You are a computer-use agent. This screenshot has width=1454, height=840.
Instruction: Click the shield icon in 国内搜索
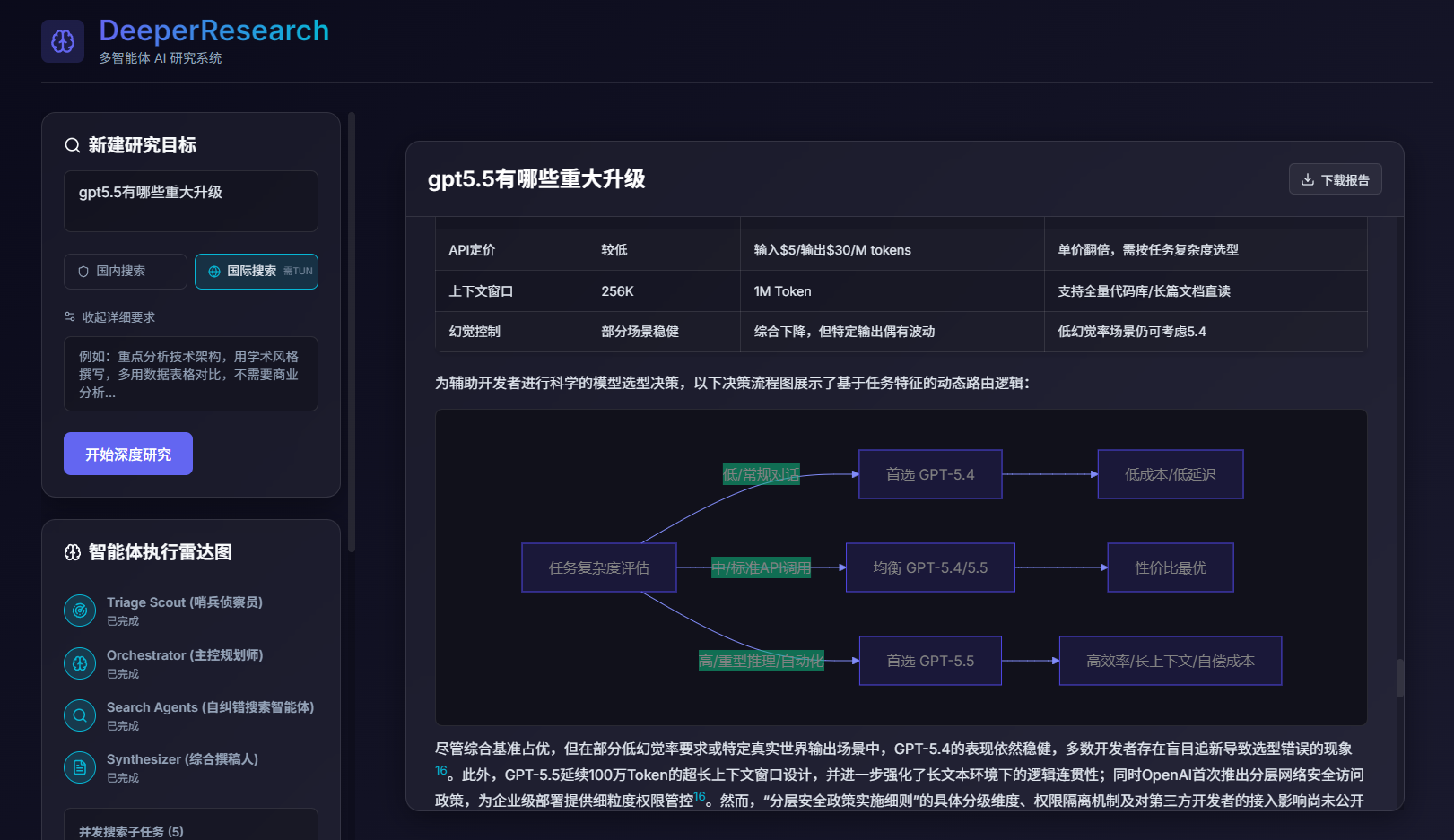pyautogui.click(x=83, y=272)
